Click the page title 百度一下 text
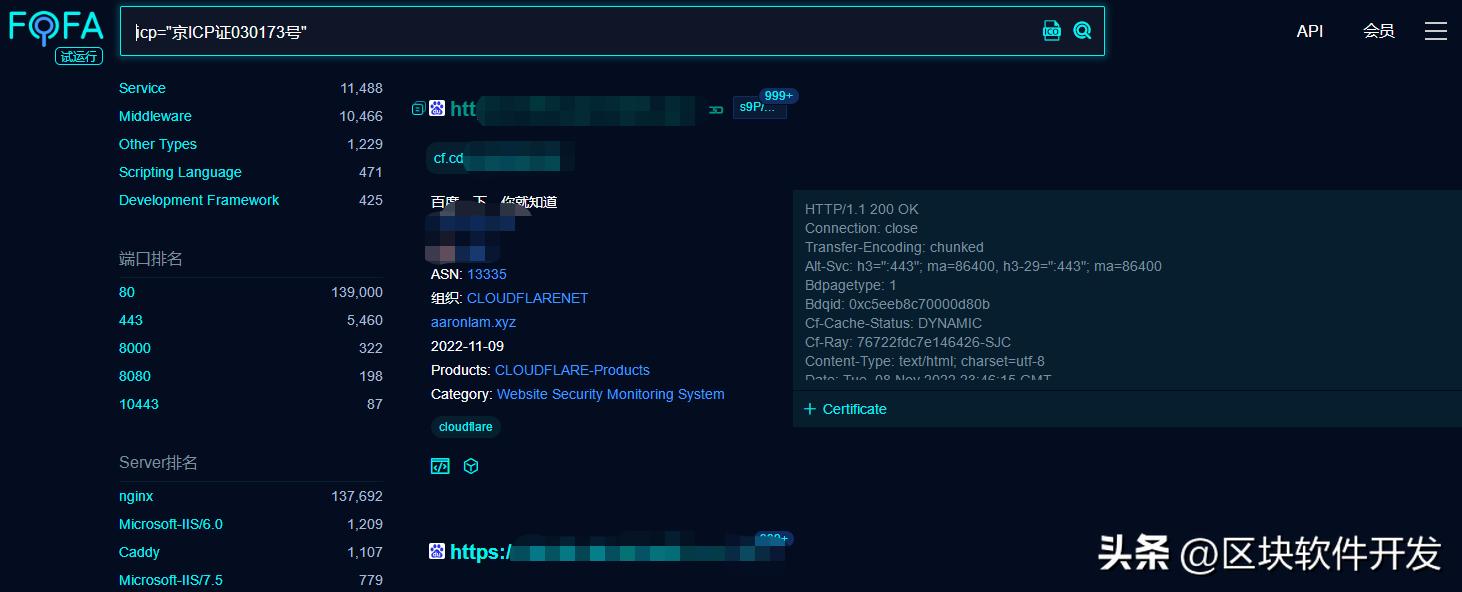Image resolution: width=1462 pixels, height=592 pixels. tap(494, 202)
